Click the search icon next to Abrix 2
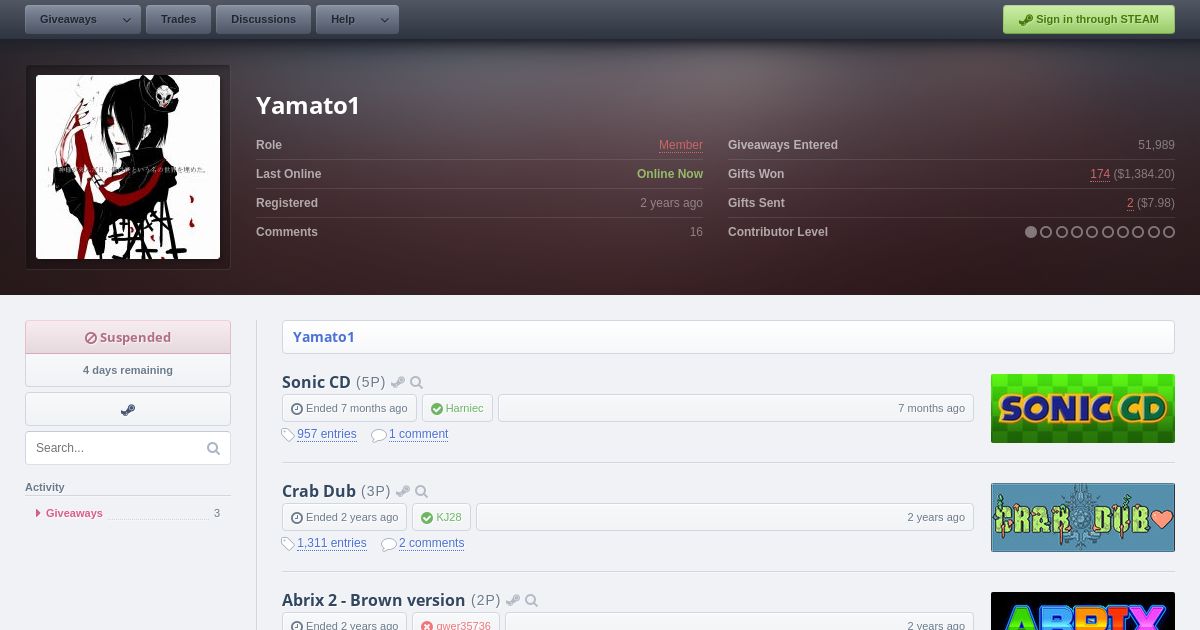The height and width of the screenshot is (630, 1200). pos(532,600)
